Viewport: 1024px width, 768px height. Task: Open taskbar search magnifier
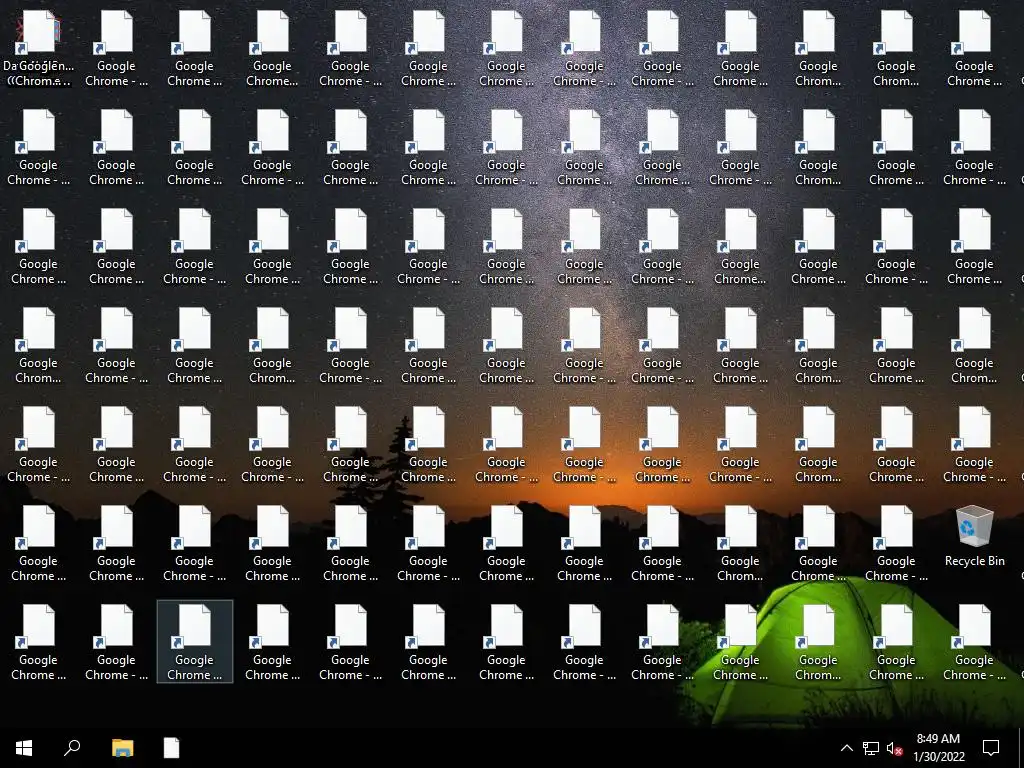[72, 748]
